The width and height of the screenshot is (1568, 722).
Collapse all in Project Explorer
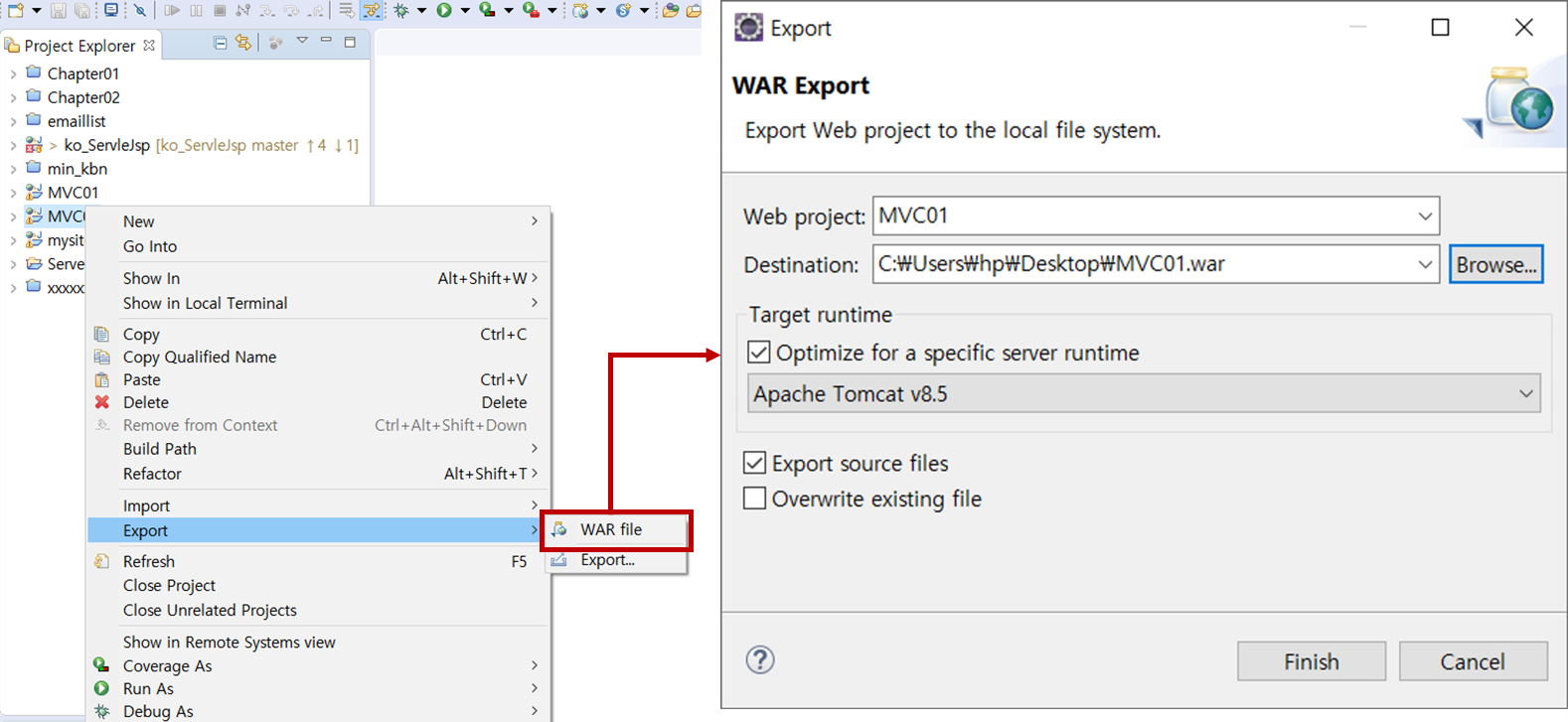(x=221, y=43)
